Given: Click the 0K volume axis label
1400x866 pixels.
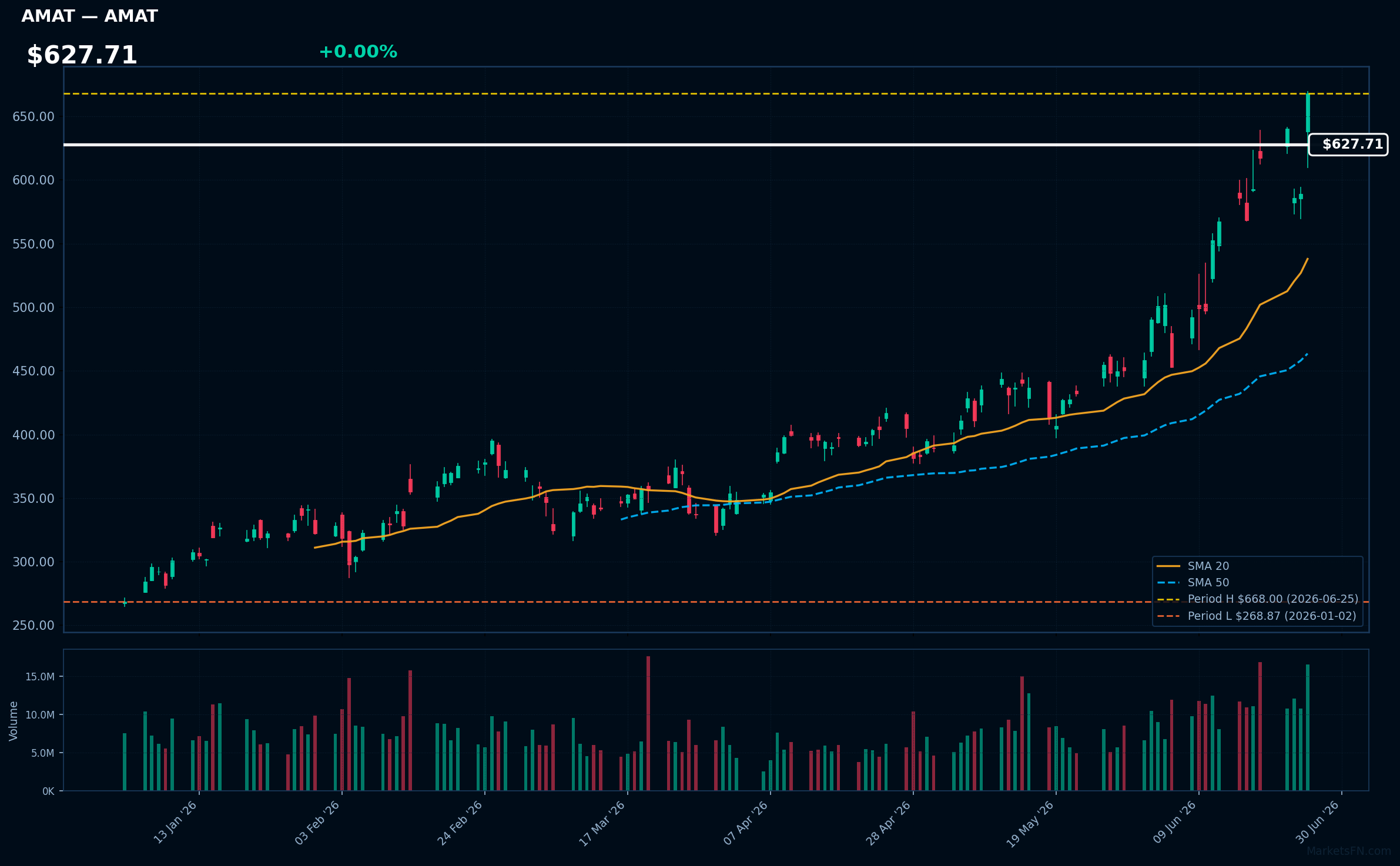Looking at the screenshot, I should tap(48, 792).
